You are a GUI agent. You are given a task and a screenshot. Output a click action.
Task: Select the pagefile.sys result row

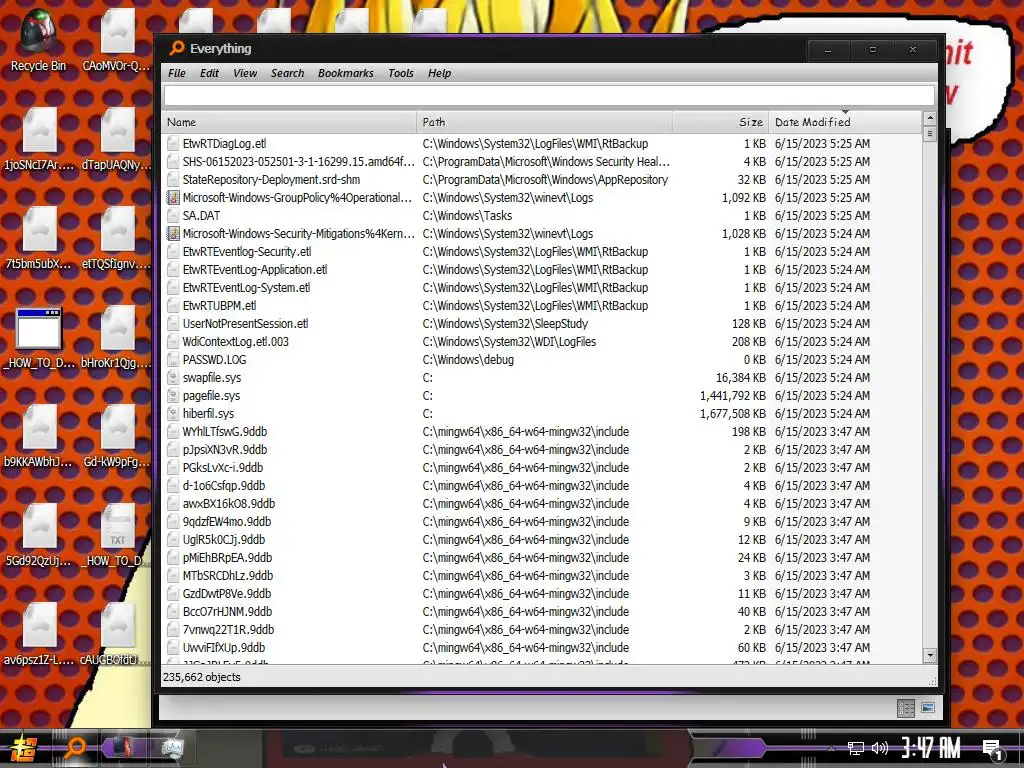click(x=542, y=396)
